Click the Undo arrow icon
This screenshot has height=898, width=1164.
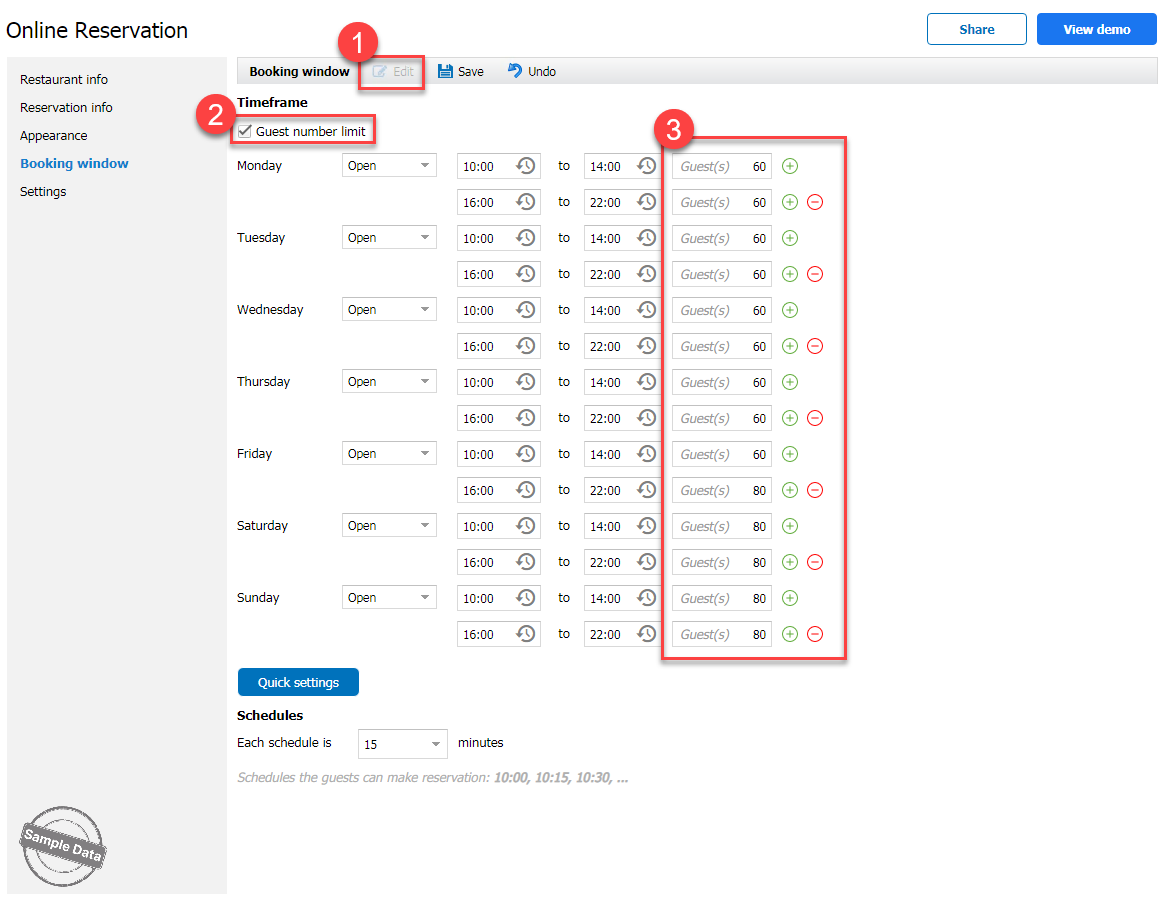pos(515,71)
